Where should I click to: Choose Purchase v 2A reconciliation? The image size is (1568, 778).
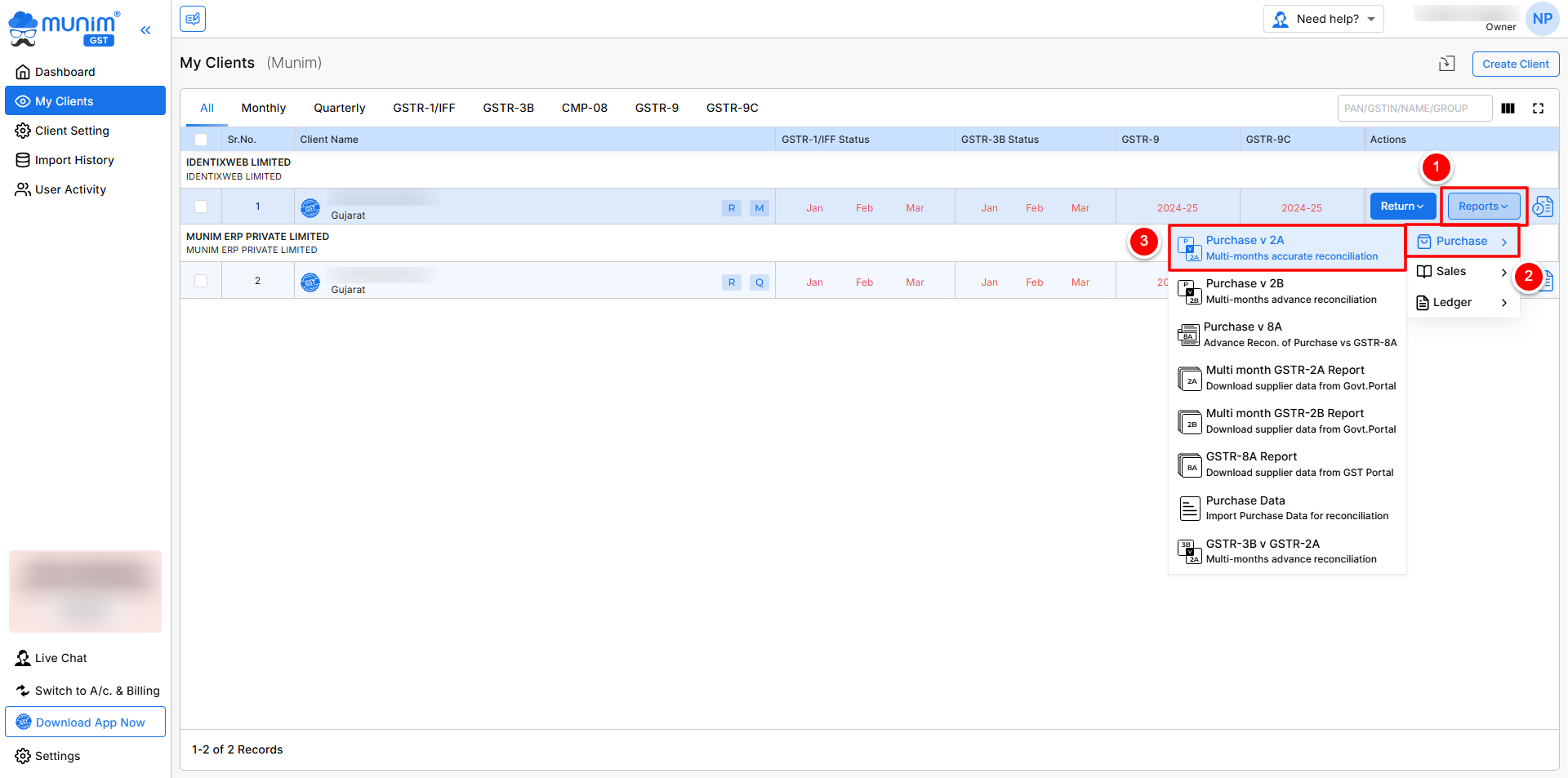(1286, 248)
